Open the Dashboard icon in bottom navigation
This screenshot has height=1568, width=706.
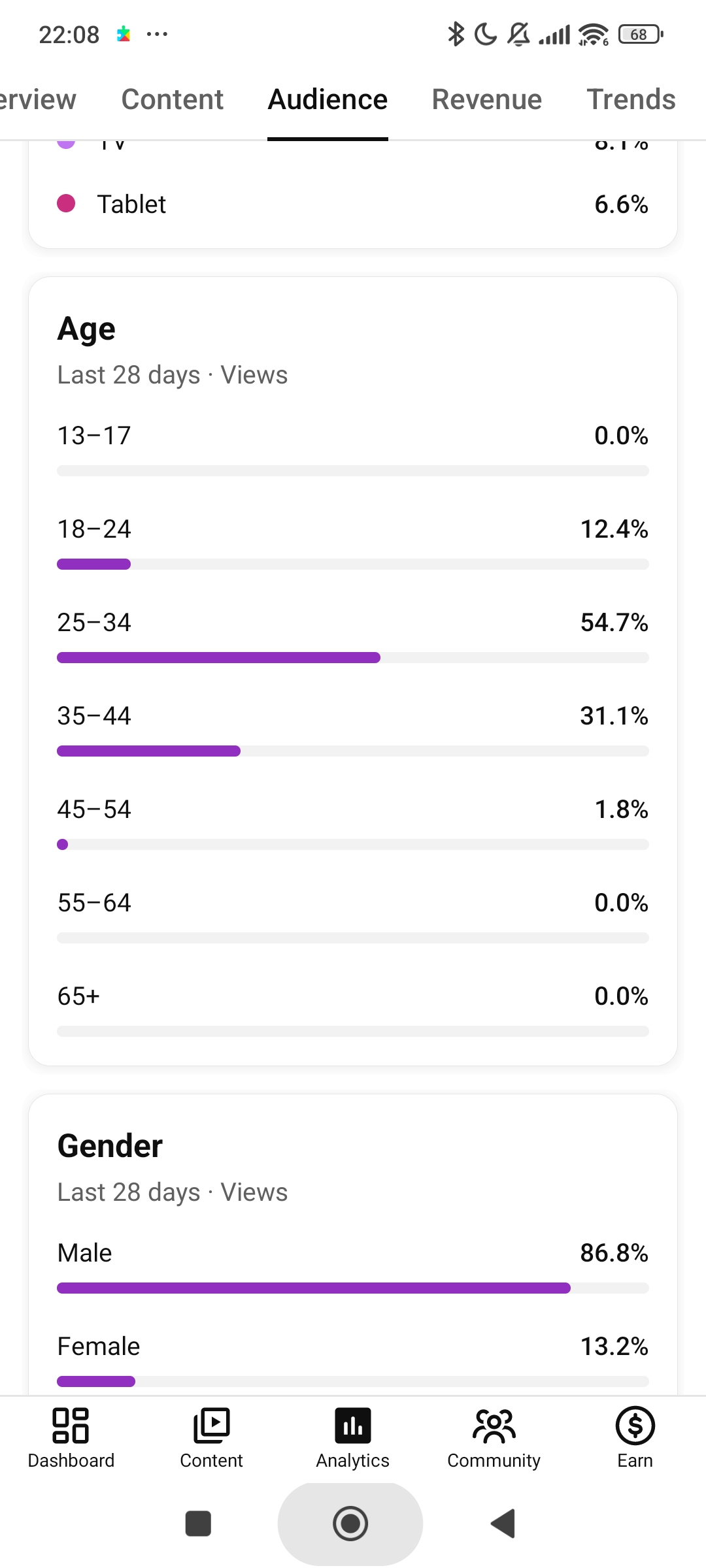point(71,1425)
